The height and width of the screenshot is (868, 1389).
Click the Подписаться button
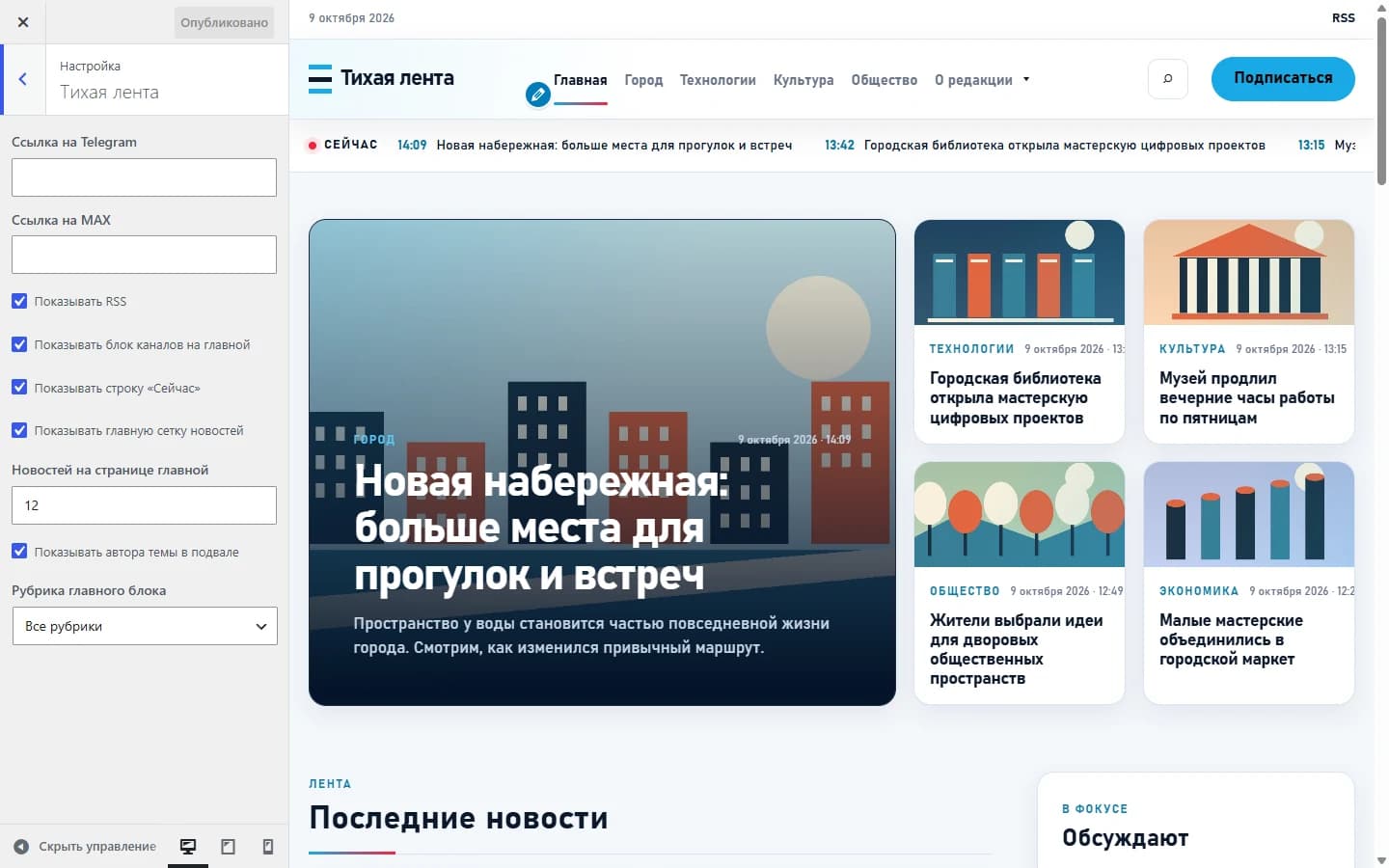[x=1283, y=78]
